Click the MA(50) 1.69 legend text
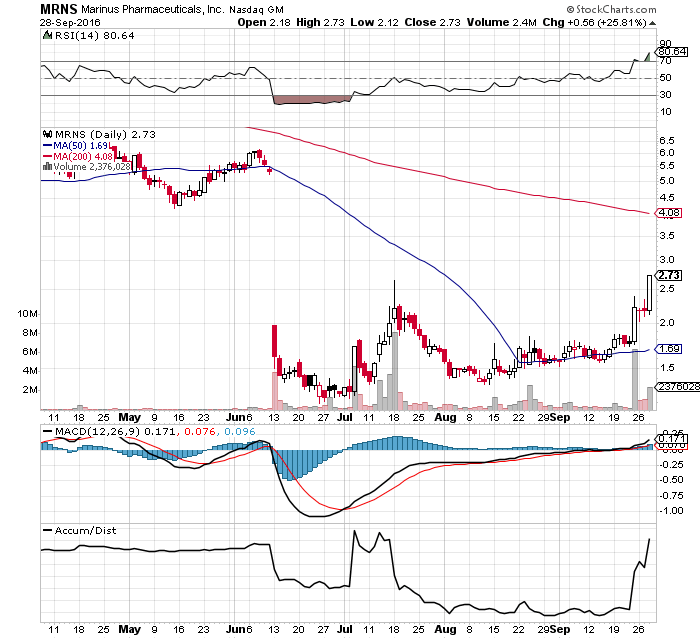Screen dimensions: 700x639 tap(81, 146)
